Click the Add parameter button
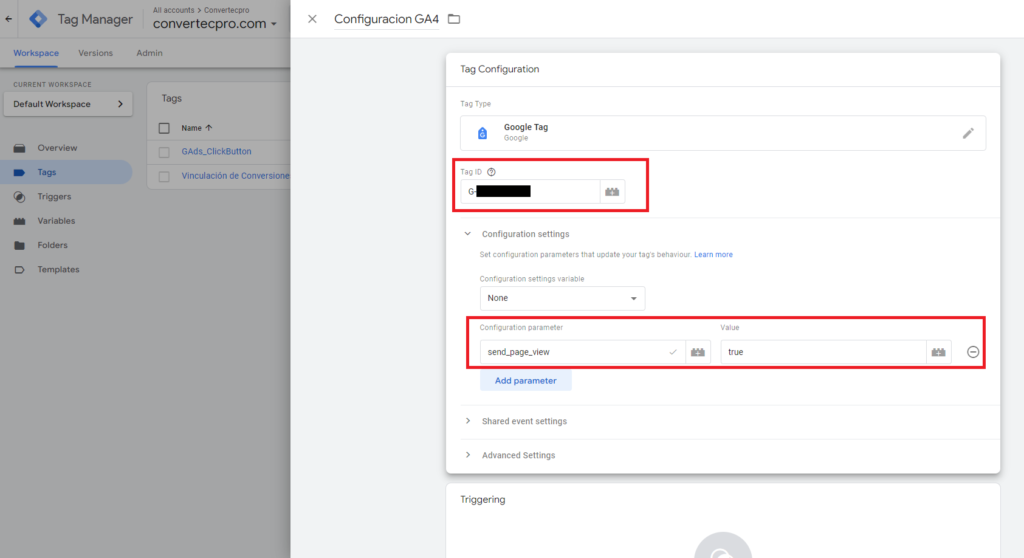1024x558 pixels. coord(526,380)
